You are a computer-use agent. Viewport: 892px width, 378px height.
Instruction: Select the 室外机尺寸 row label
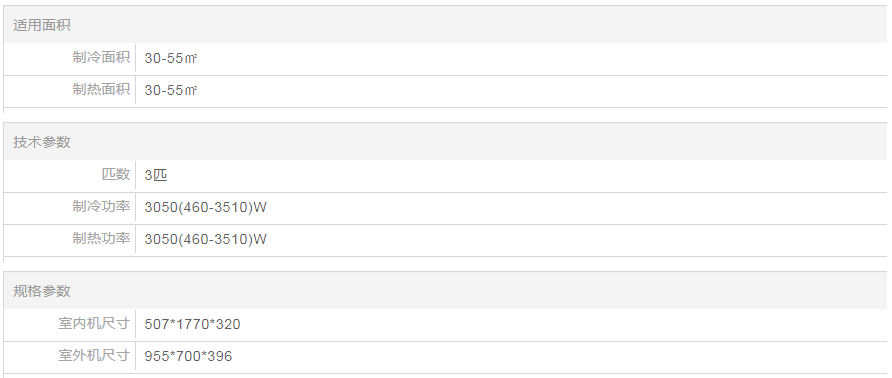coord(94,356)
